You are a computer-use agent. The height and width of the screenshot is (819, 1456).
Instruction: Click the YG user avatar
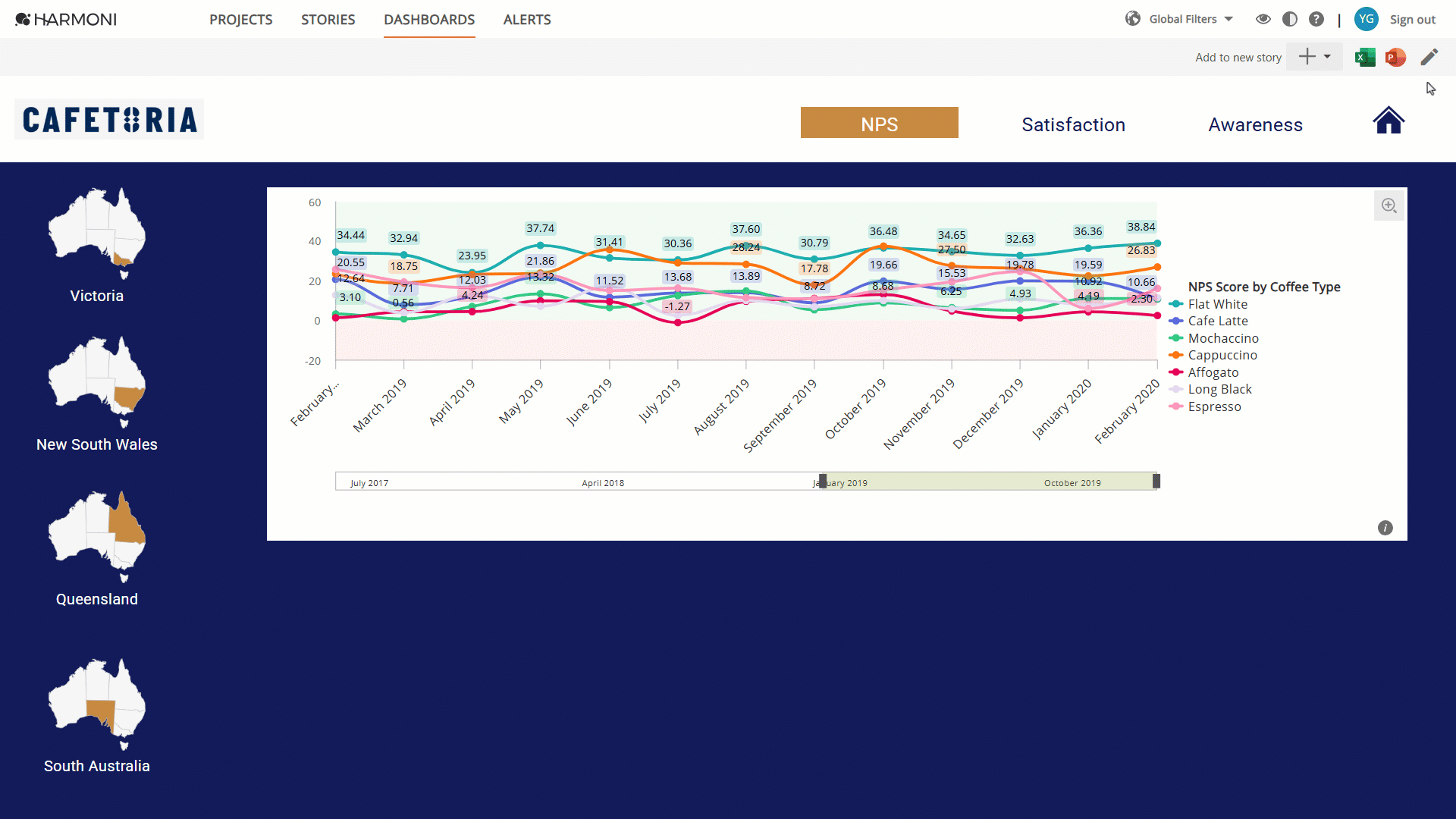(x=1366, y=19)
